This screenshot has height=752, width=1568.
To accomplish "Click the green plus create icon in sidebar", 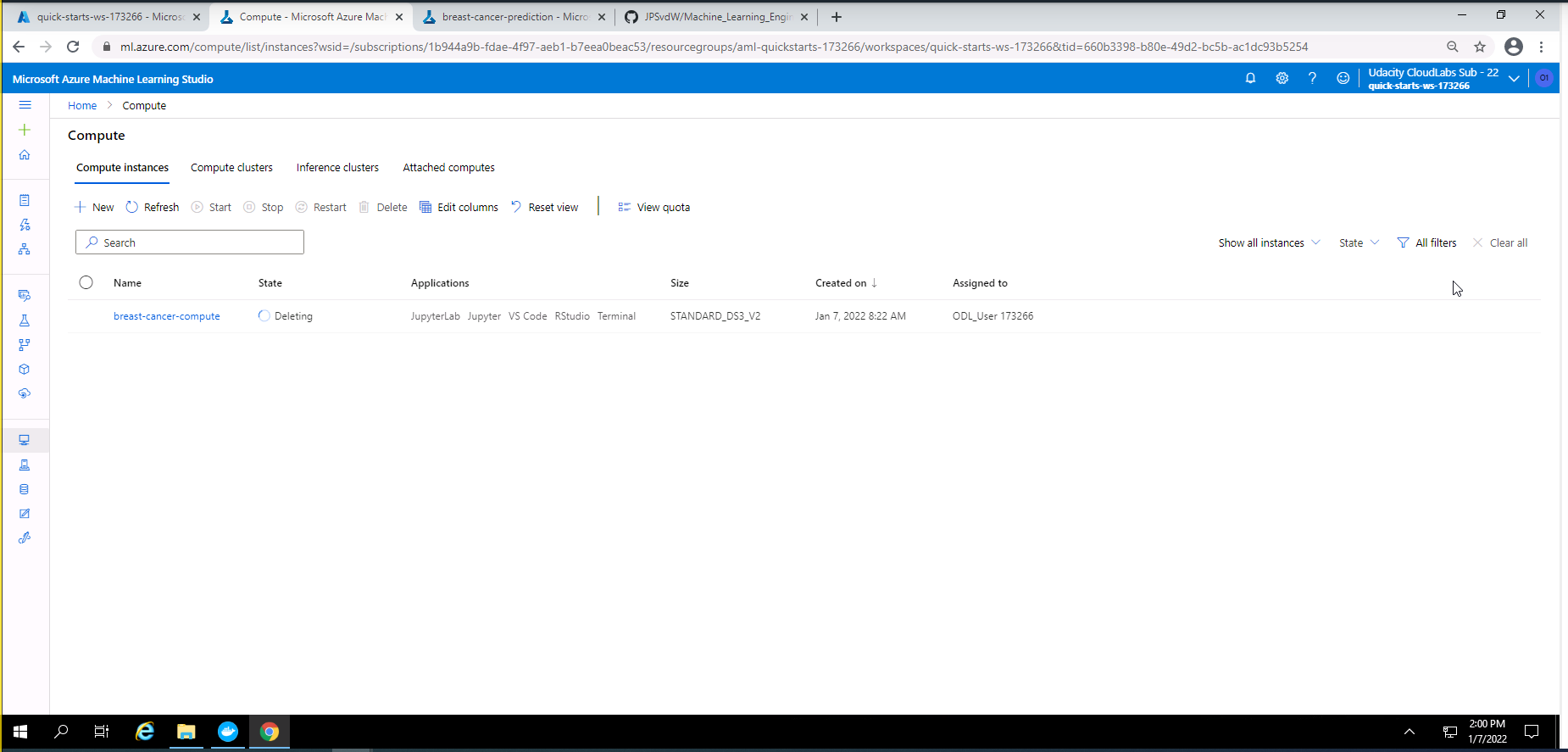I will pyautogui.click(x=25, y=130).
